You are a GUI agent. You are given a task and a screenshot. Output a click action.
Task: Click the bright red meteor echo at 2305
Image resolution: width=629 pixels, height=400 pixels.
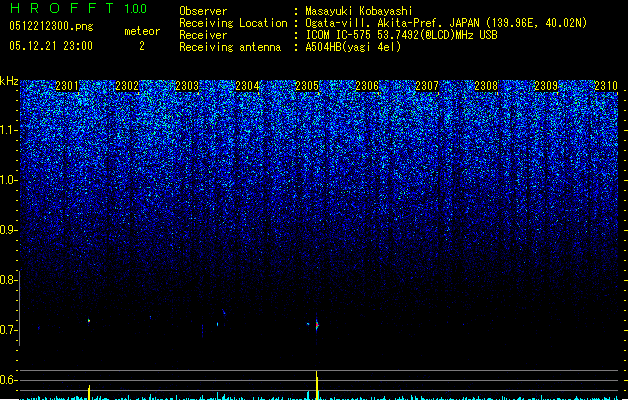[x=317, y=325]
